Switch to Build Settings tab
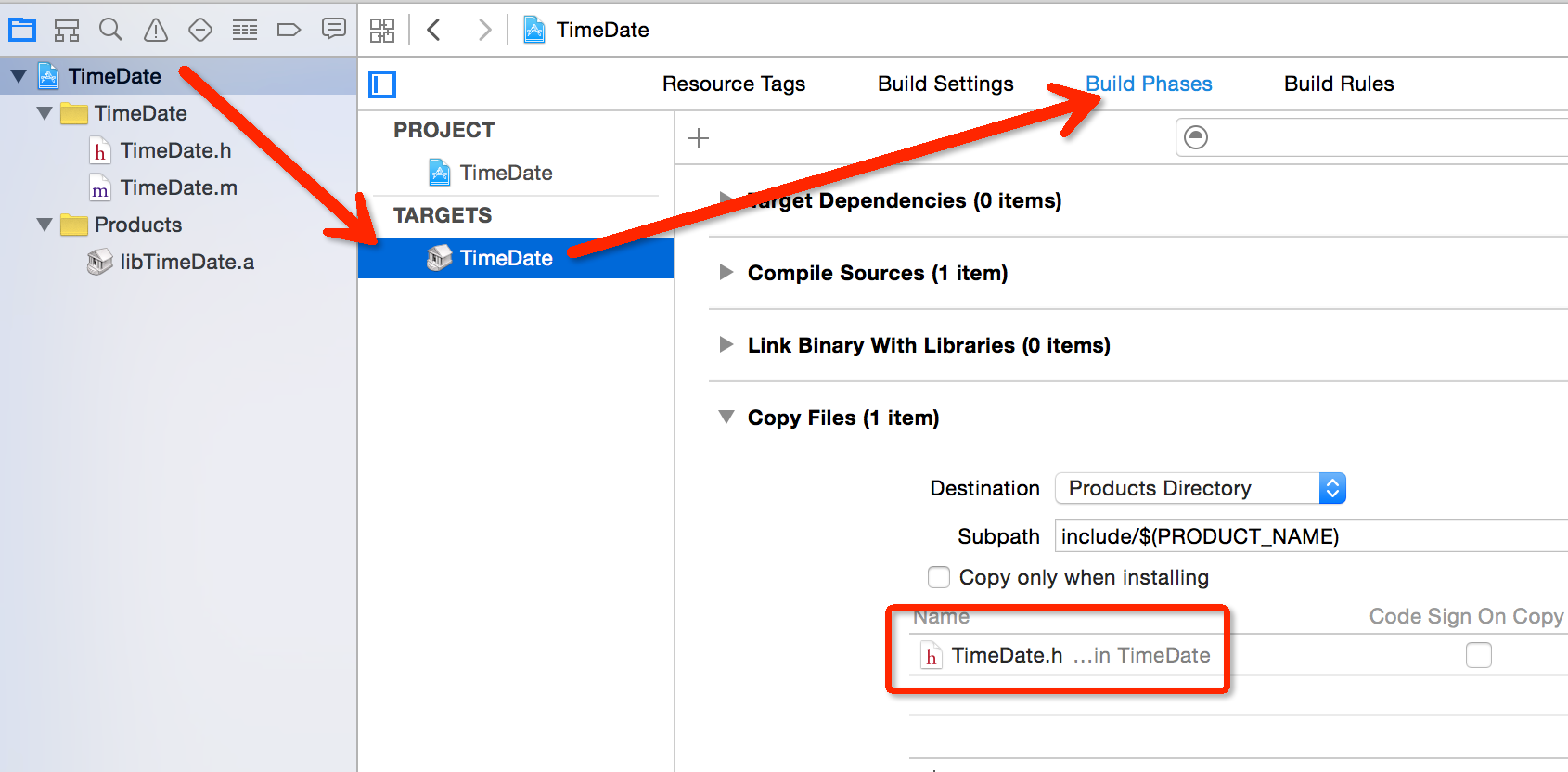Screen dimensions: 1568x772 pyautogui.click(x=945, y=84)
